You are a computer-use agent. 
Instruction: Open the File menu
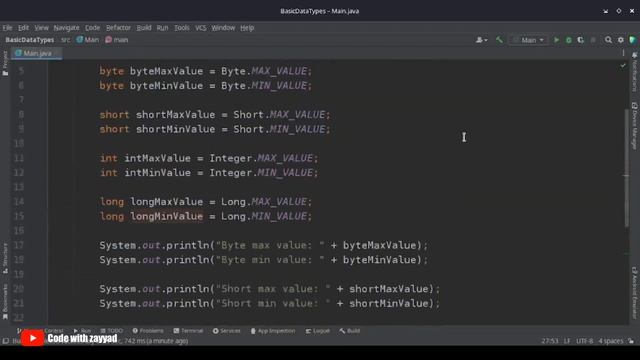click(x=7, y=28)
